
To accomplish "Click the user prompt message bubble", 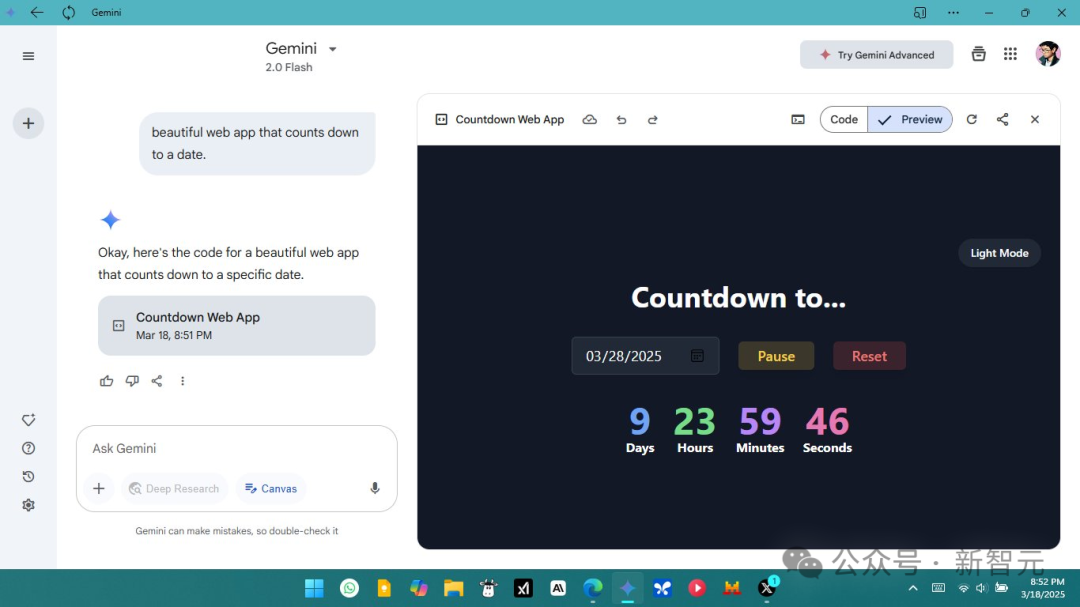I will (257, 143).
